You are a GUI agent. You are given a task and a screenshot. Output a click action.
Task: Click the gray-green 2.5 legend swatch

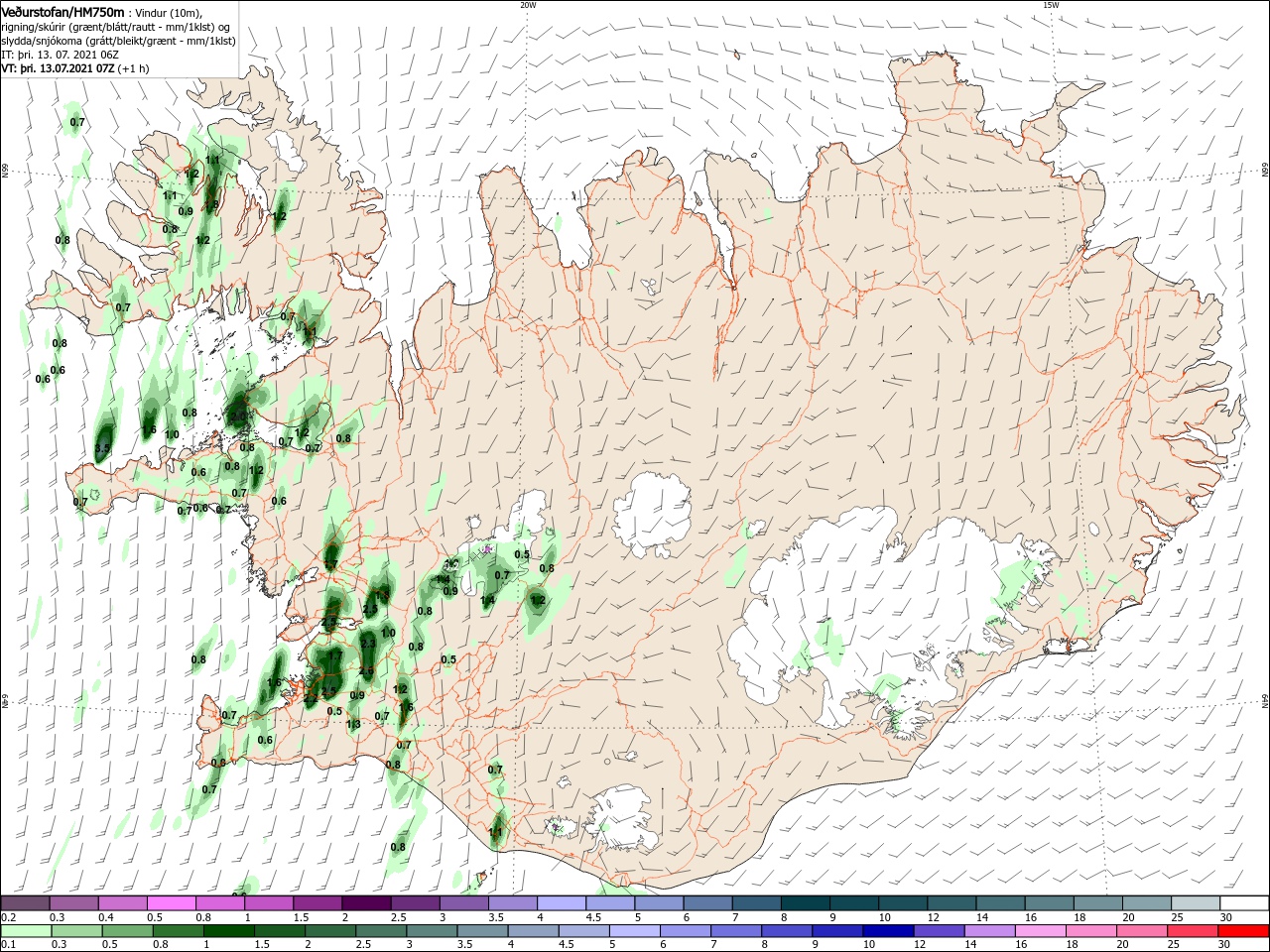[381, 932]
